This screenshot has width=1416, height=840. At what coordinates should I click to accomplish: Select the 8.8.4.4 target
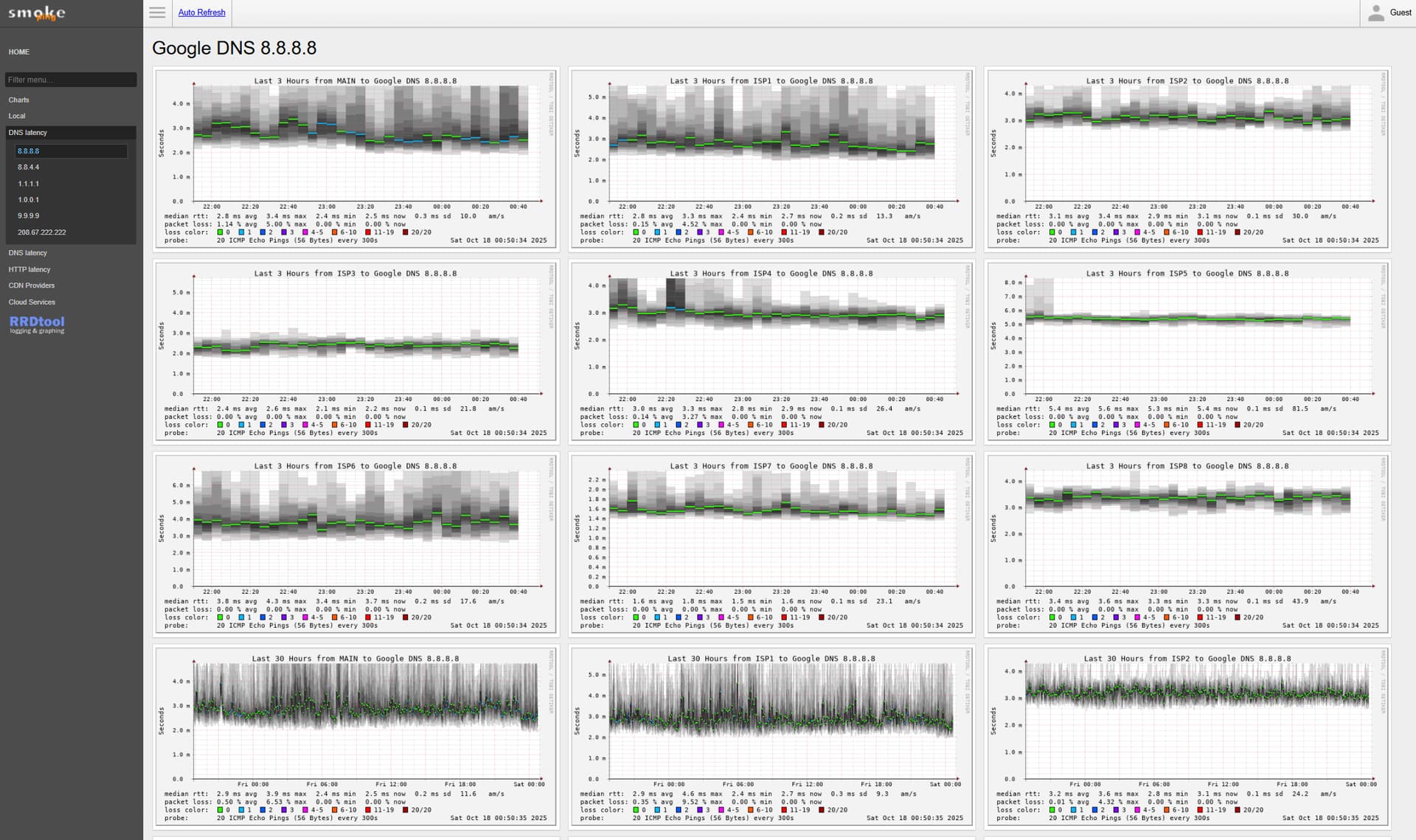click(29, 167)
